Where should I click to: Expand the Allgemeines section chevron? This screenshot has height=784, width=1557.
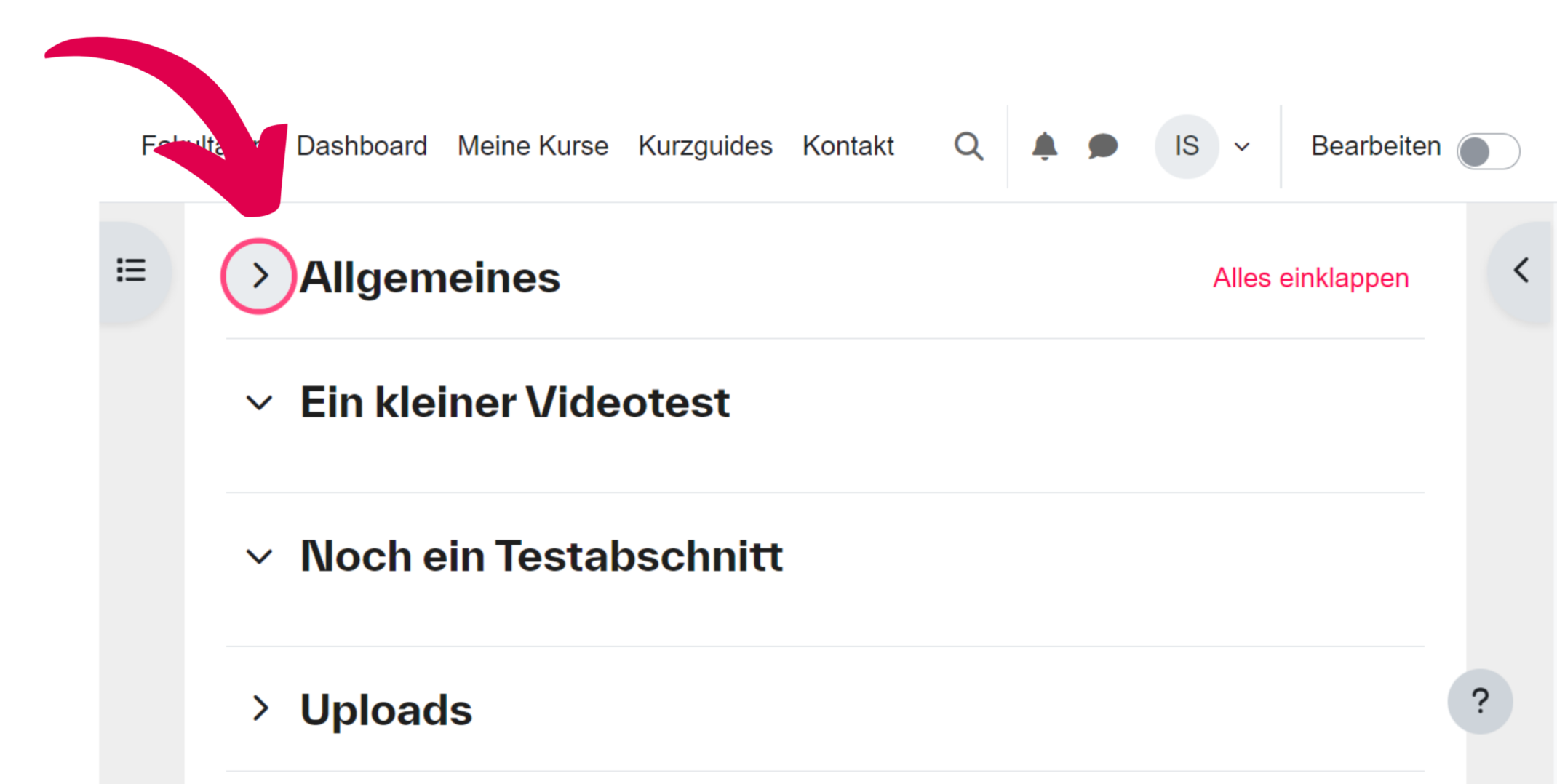pos(259,276)
